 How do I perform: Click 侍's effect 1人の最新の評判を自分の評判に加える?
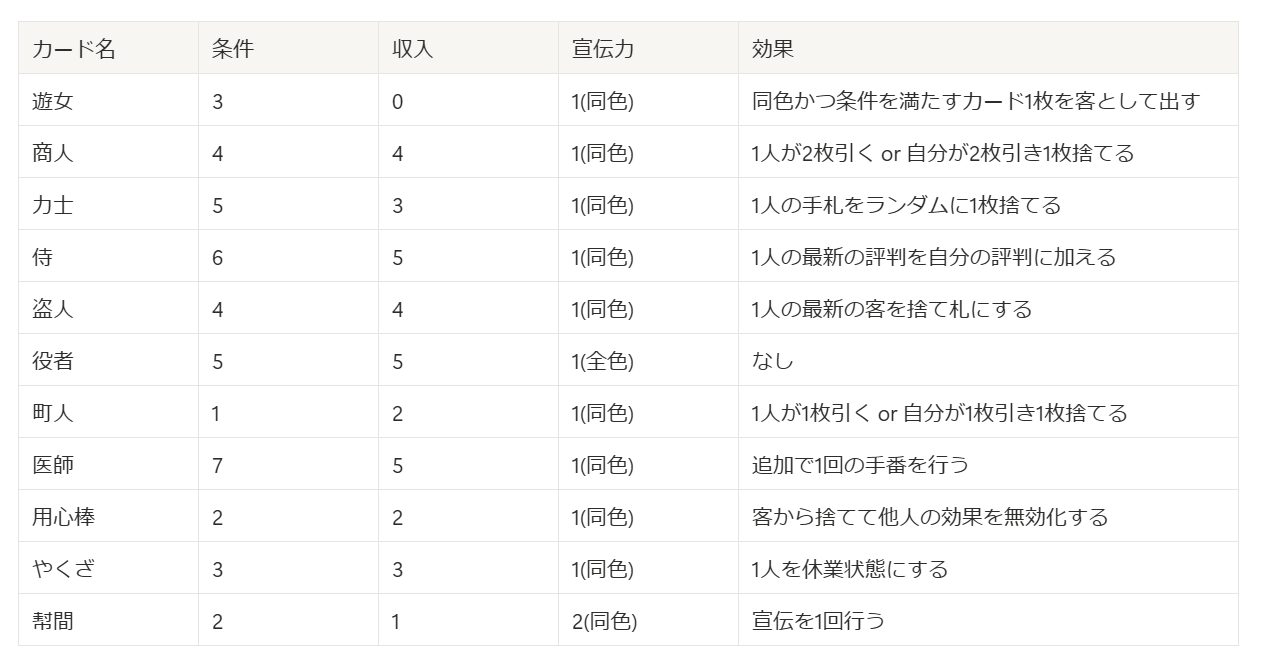coord(934,257)
